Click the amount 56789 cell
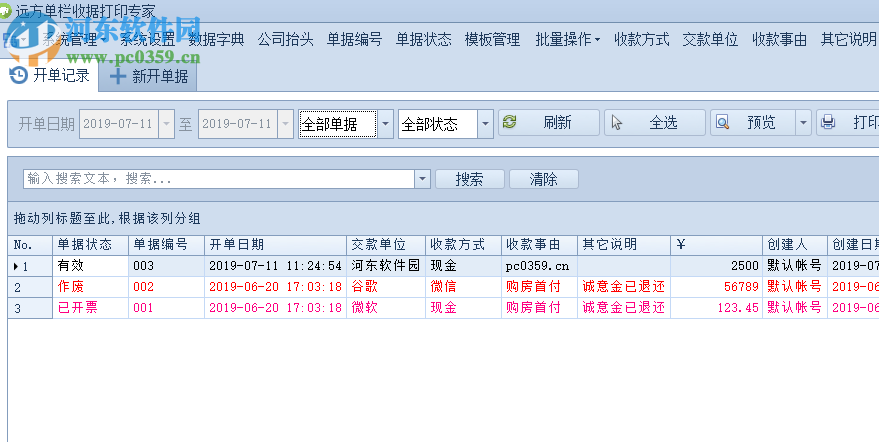This screenshot has height=442, width=879. point(716,287)
